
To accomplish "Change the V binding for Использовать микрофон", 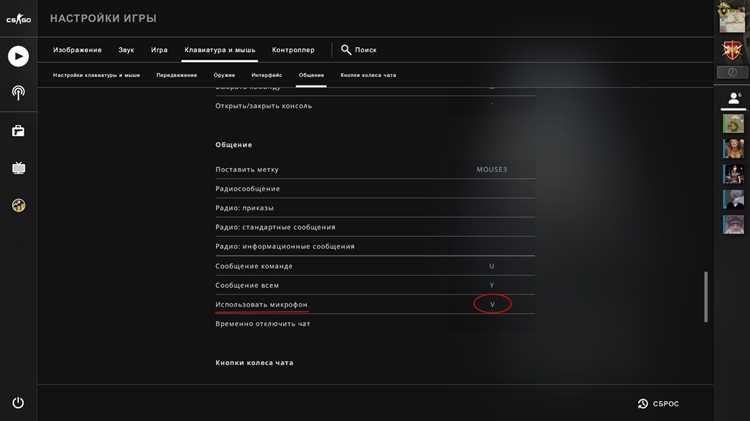I will point(492,304).
